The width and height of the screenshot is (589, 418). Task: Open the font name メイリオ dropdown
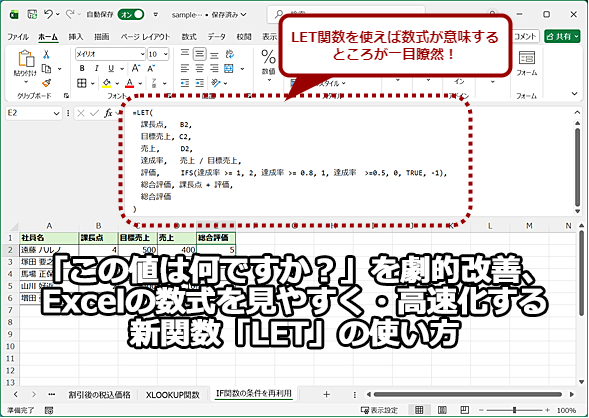(x=142, y=54)
